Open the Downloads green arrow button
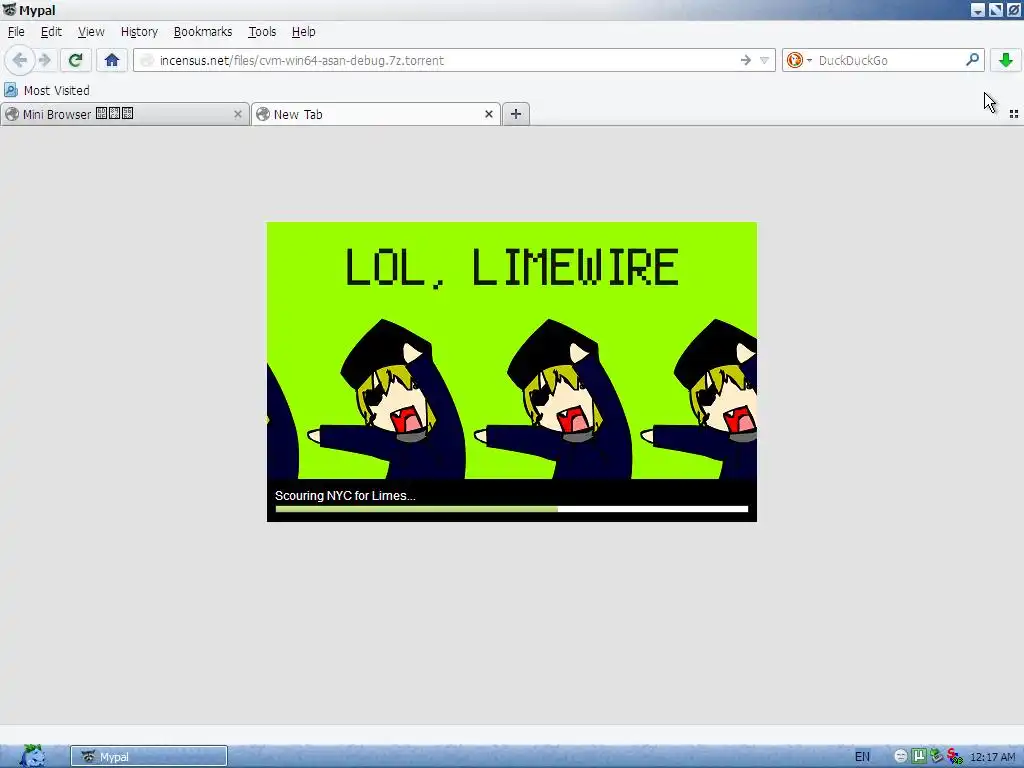Screen dimensions: 1024x768 click(x=1006, y=60)
